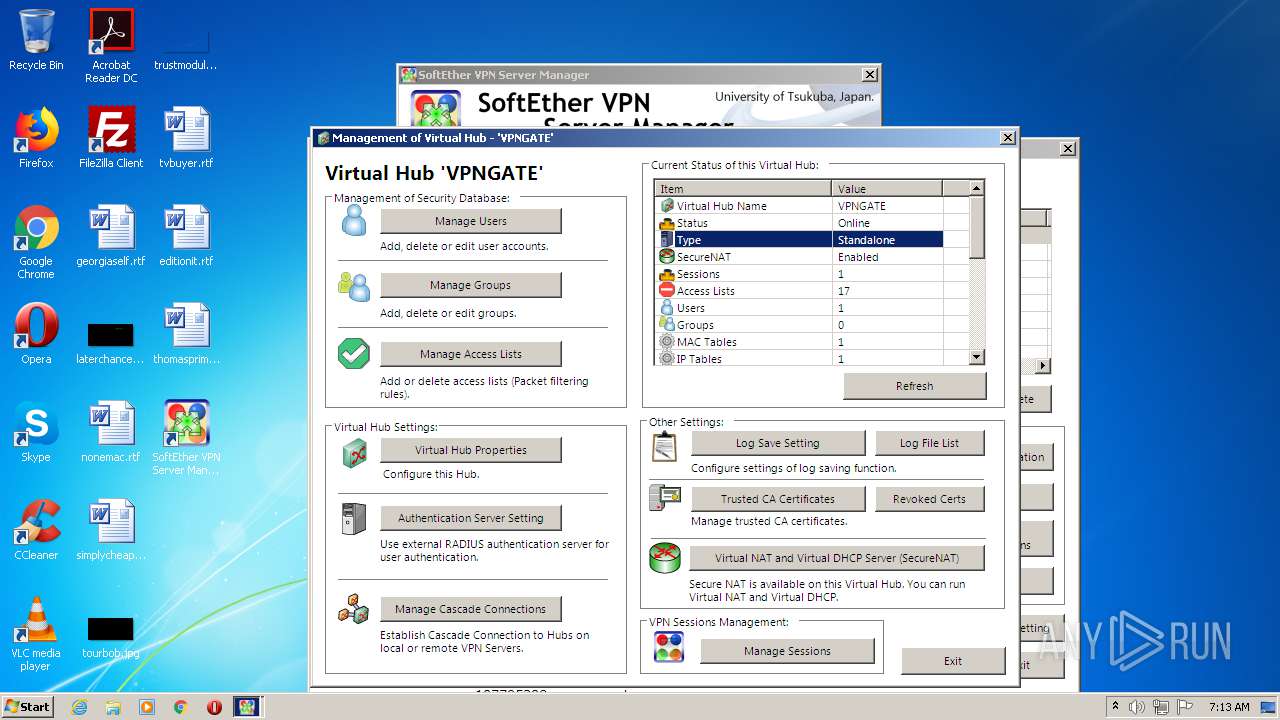The image size is (1280, 720).
Task: Open Authentication Server Setting
Action: (471, 518)
